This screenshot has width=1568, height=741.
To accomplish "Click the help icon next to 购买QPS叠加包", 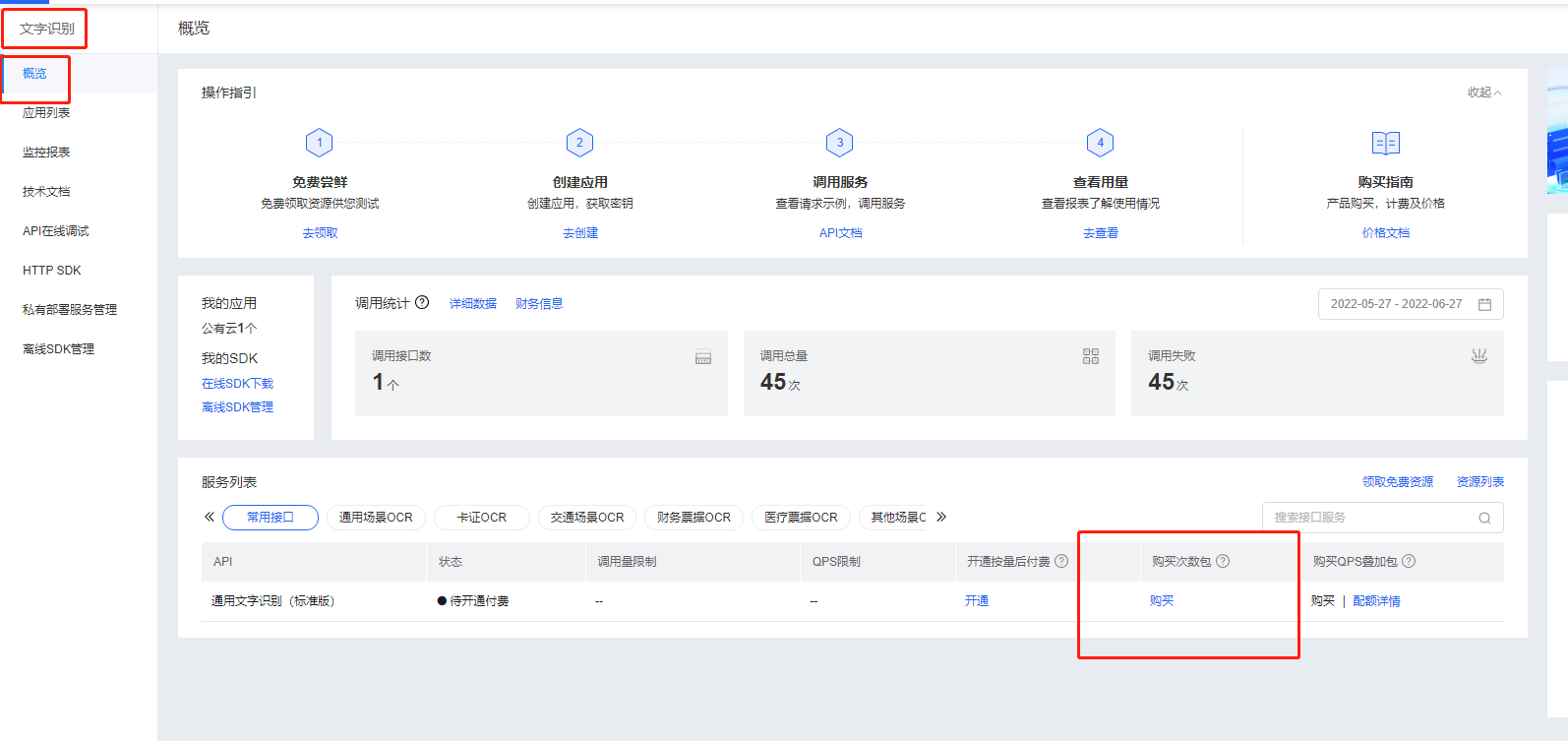I will tap(1409, 561).
